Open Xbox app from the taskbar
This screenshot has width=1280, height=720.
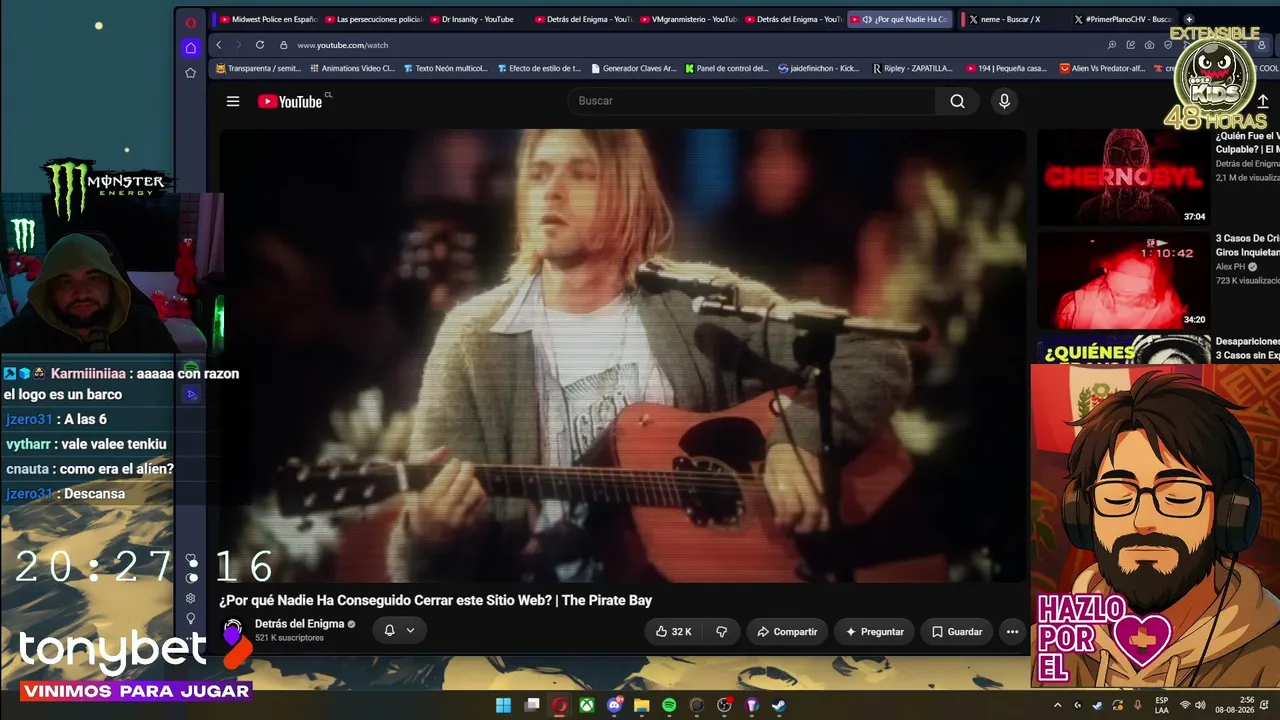tap(587, 705)
